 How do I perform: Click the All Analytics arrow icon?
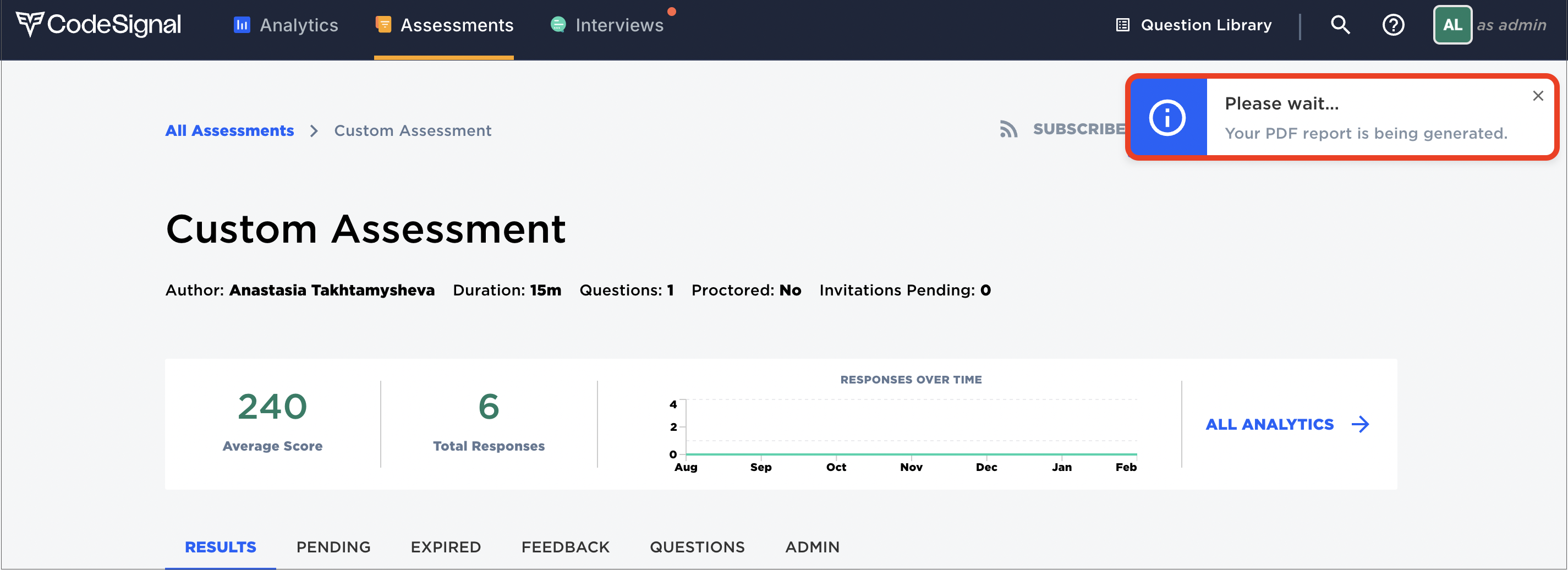tap(1360, 424)
